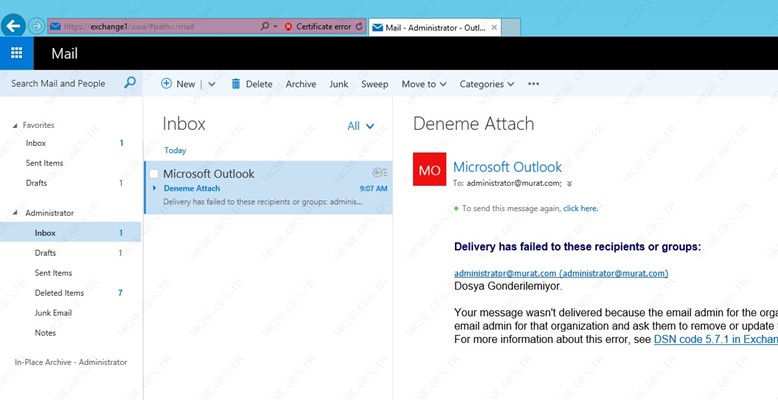
Task: Click the administrator@murat.com recipient link
Action: click(x=561, y=273)
